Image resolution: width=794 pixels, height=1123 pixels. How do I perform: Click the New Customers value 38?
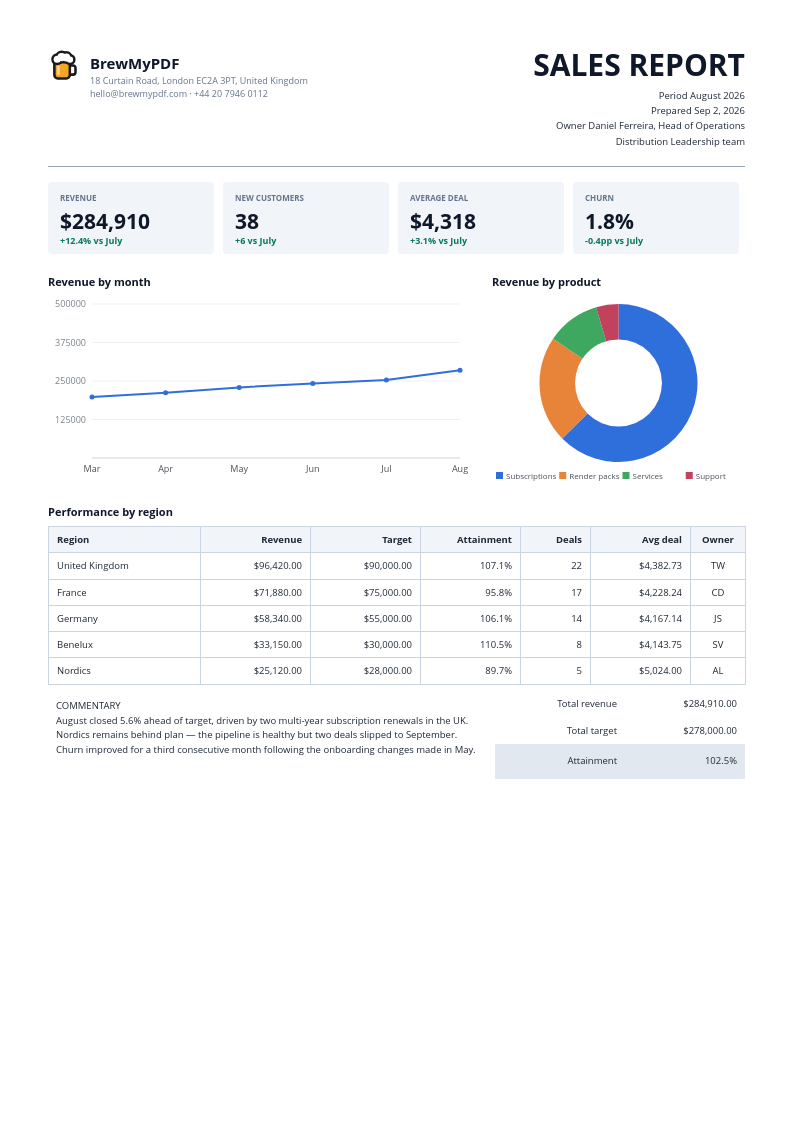(247, 222)
